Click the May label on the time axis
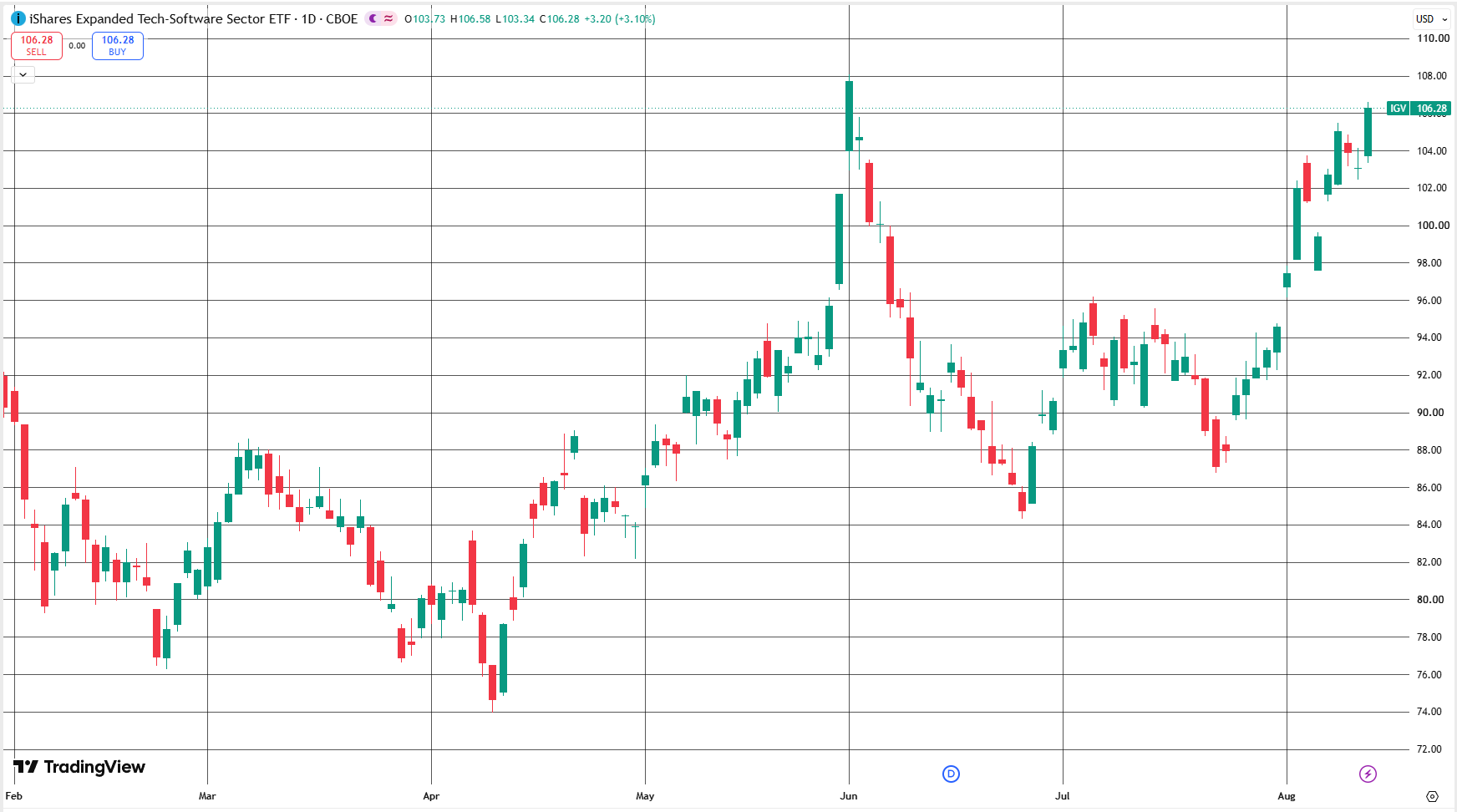 (x=645, y=796)
